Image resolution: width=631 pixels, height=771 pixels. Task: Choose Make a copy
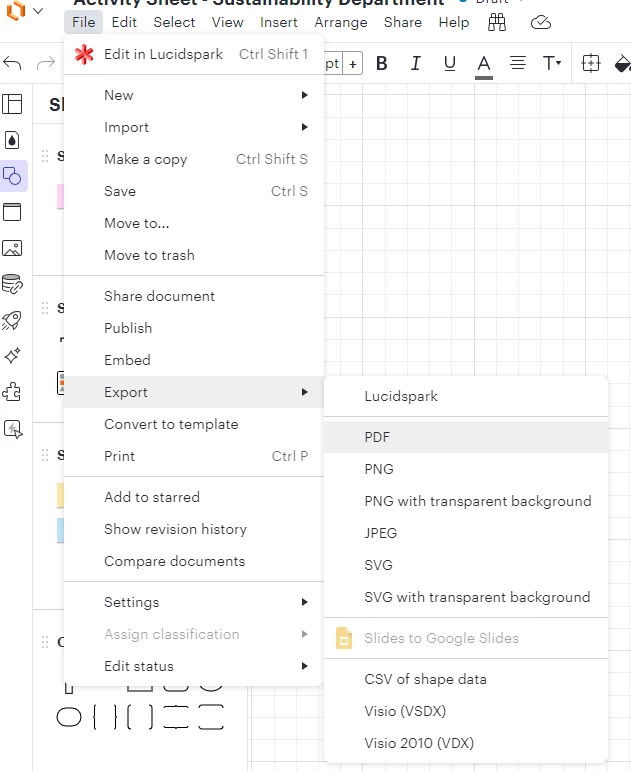[194, 159]
